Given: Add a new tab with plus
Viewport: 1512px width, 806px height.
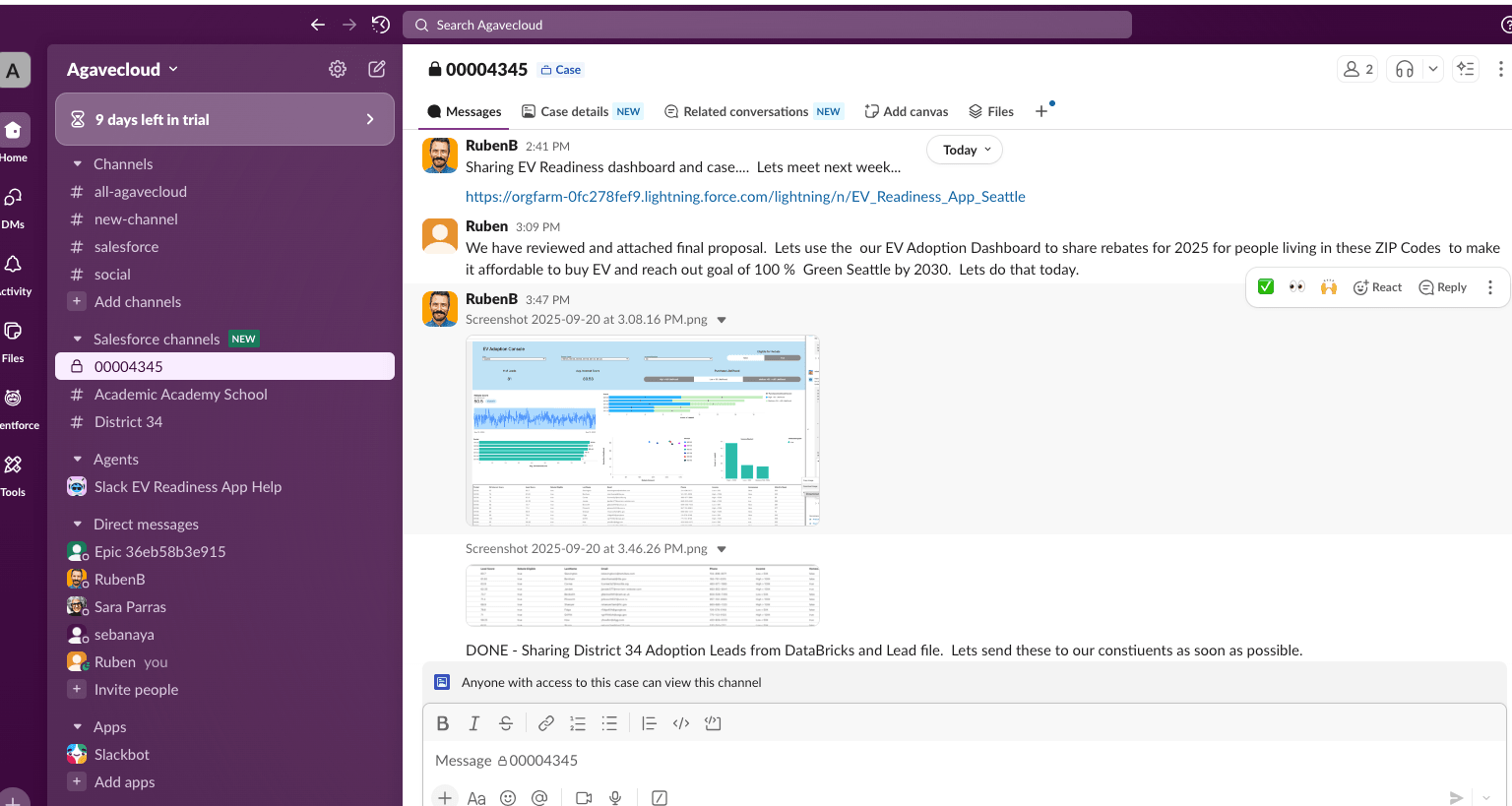Looking at the screenshot, I should point(1041,111).
